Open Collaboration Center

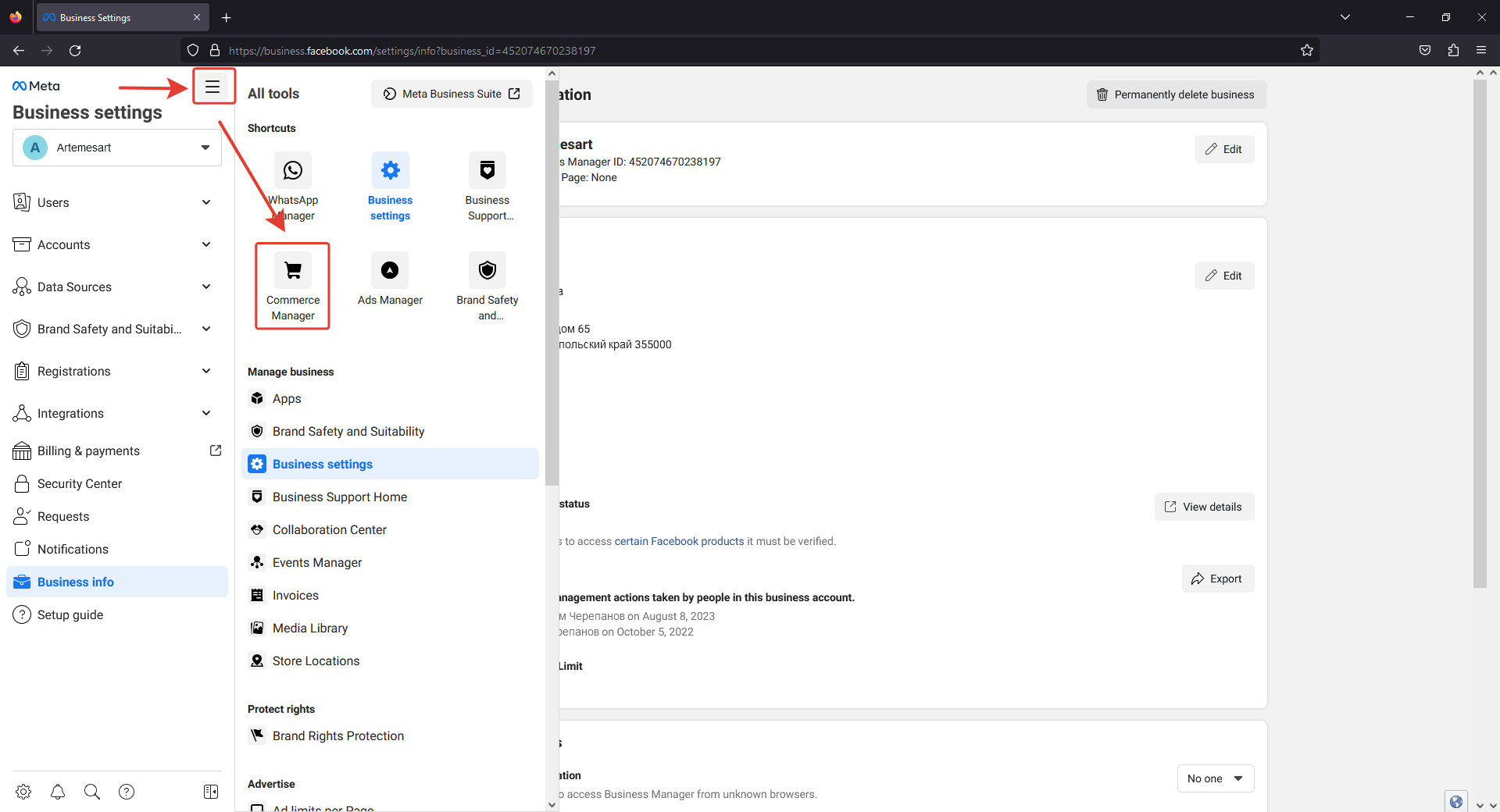tap(390, 530)
